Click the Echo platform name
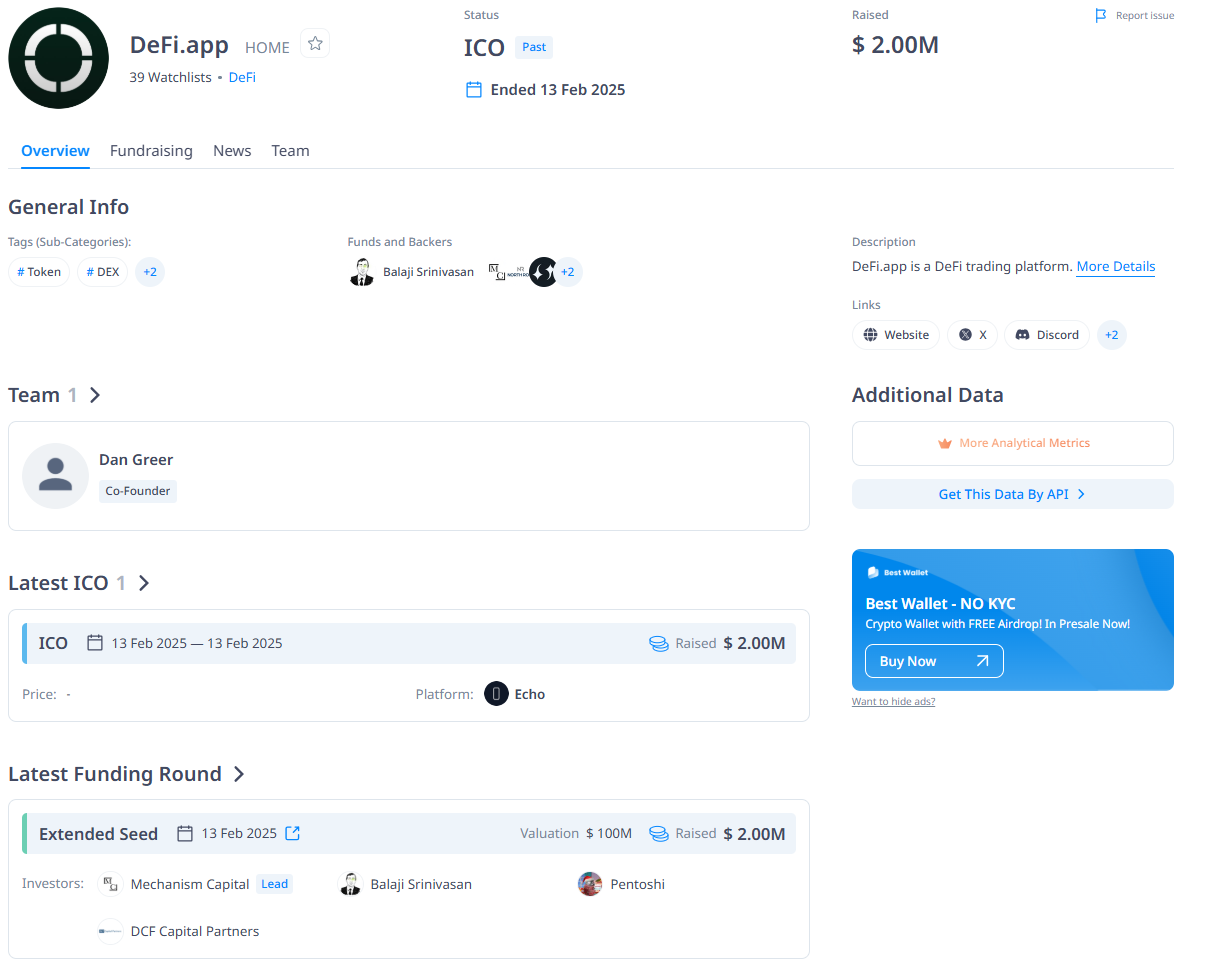1216x960 pixels. (530, 694)
